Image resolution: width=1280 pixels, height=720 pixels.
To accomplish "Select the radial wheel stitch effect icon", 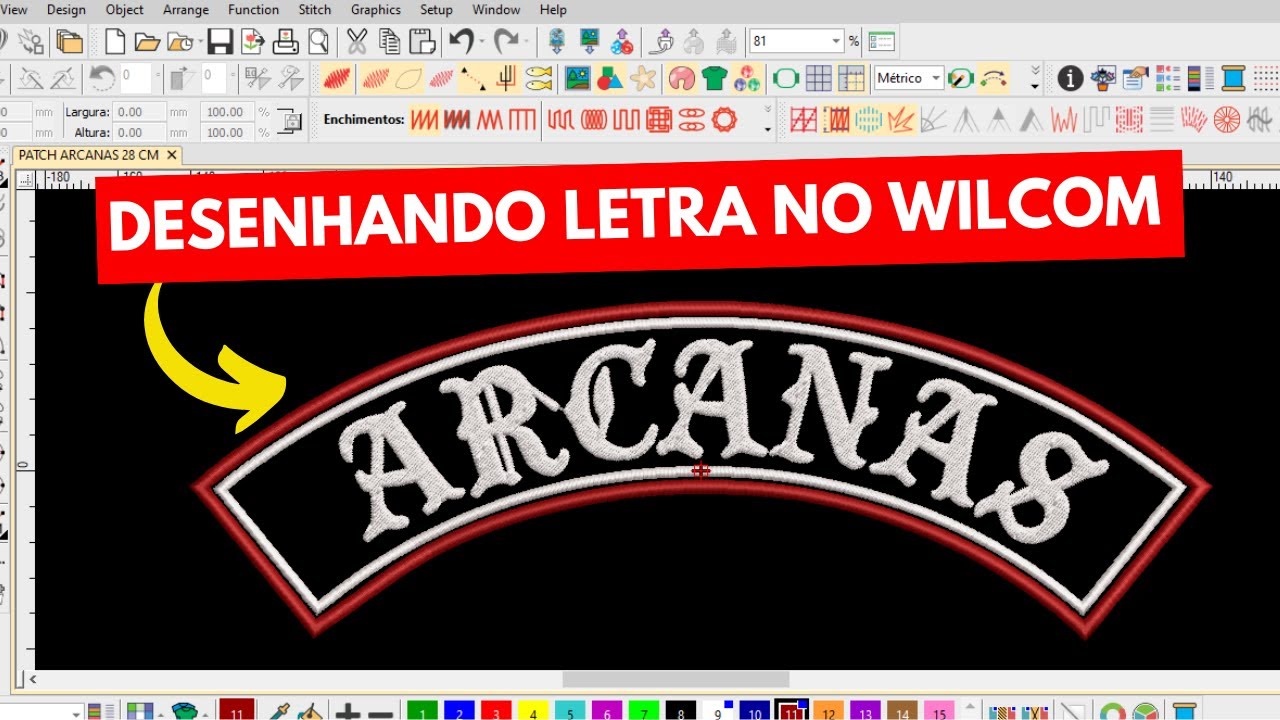I will 1227,121.
